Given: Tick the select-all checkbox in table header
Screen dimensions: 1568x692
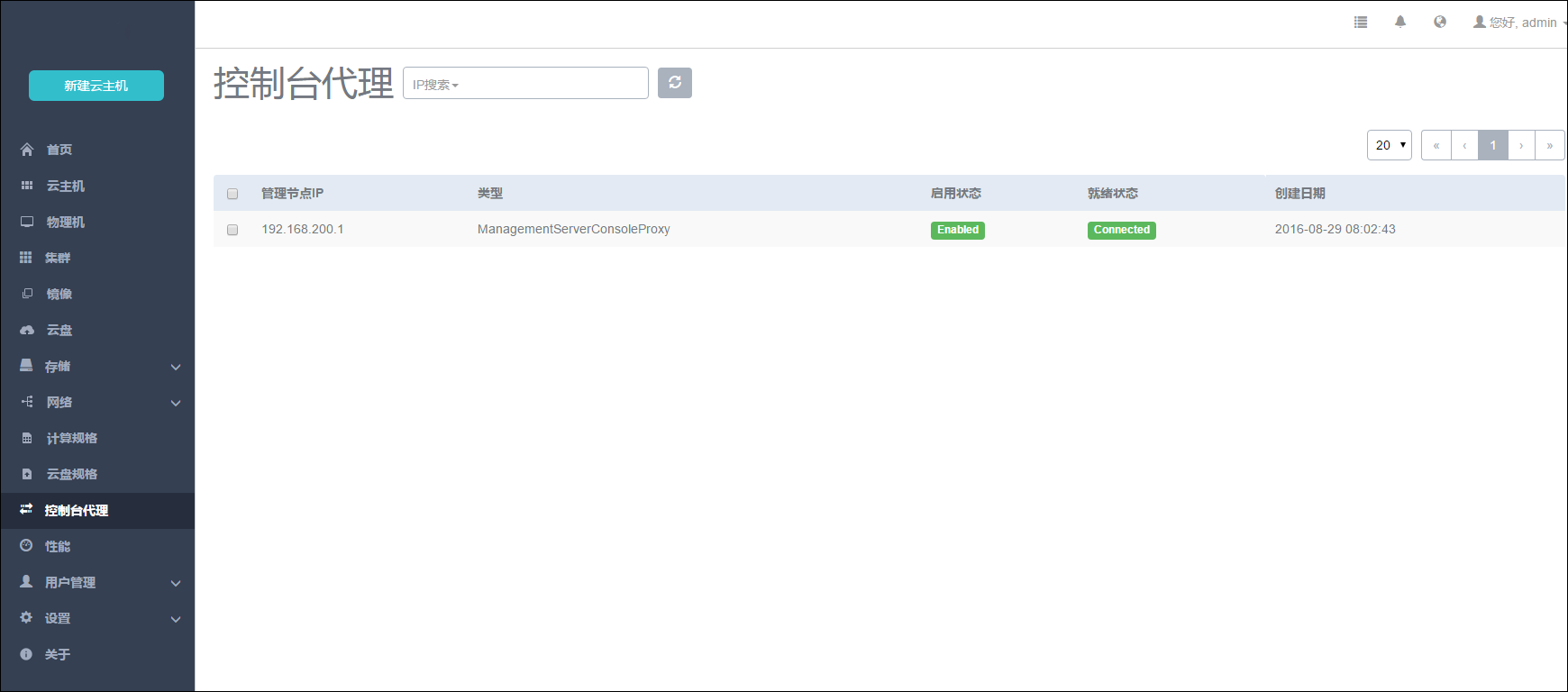Looking at the screenshot, I should pyautogui.click(x=232, y=194).
